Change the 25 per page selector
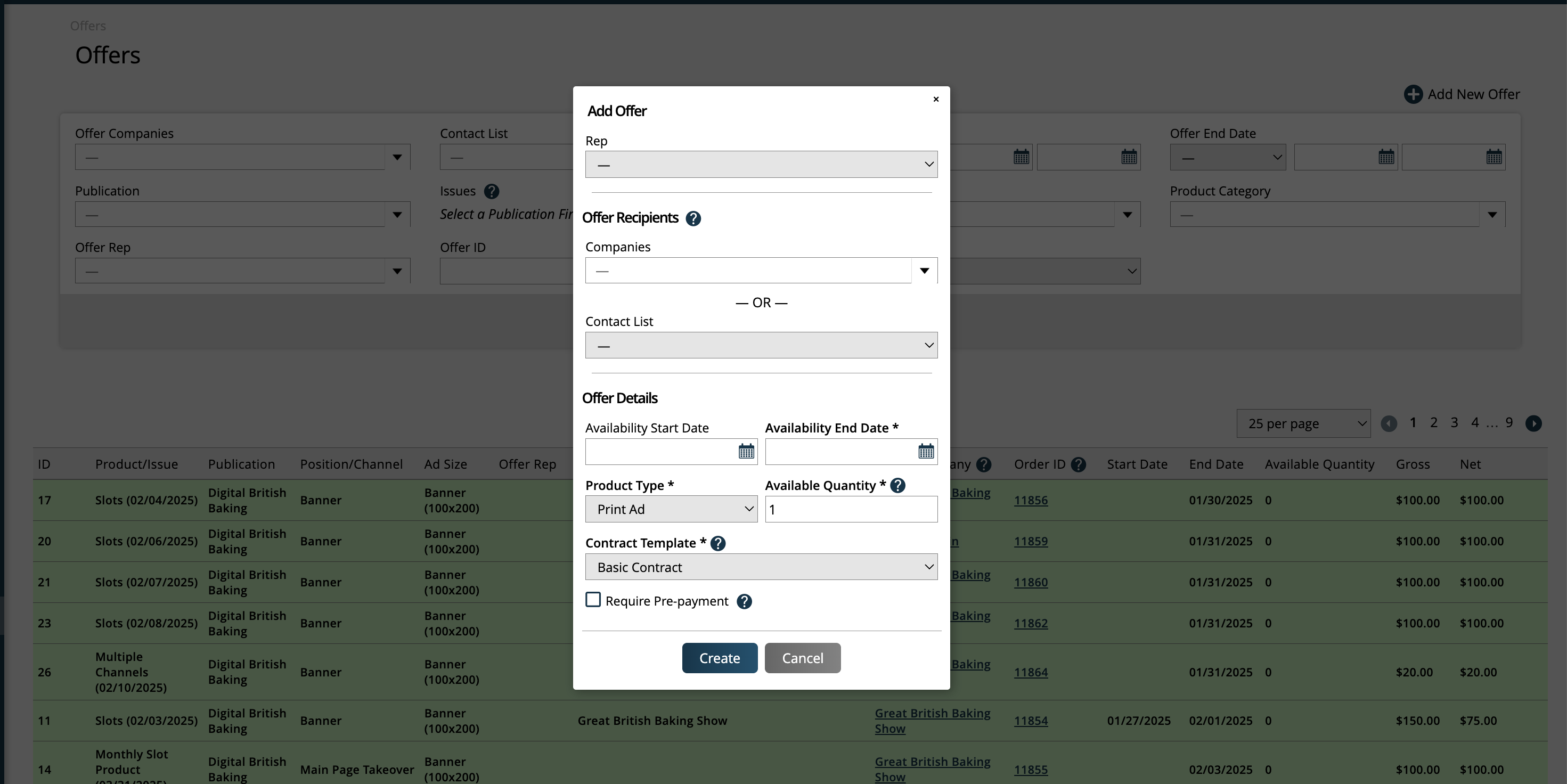Viewport: 1567px width, 784px height. (x=1302, y=423)
